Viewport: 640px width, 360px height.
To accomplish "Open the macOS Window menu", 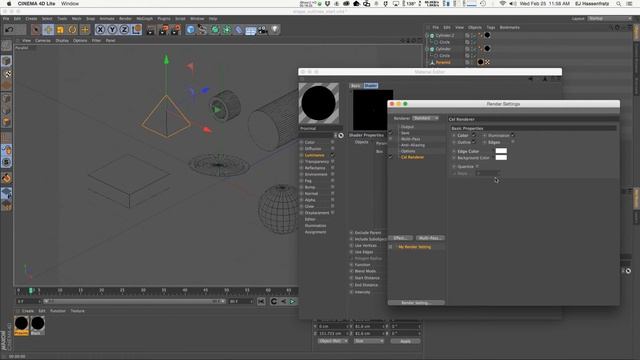I will pyautogui.click(x=70, y=4).
